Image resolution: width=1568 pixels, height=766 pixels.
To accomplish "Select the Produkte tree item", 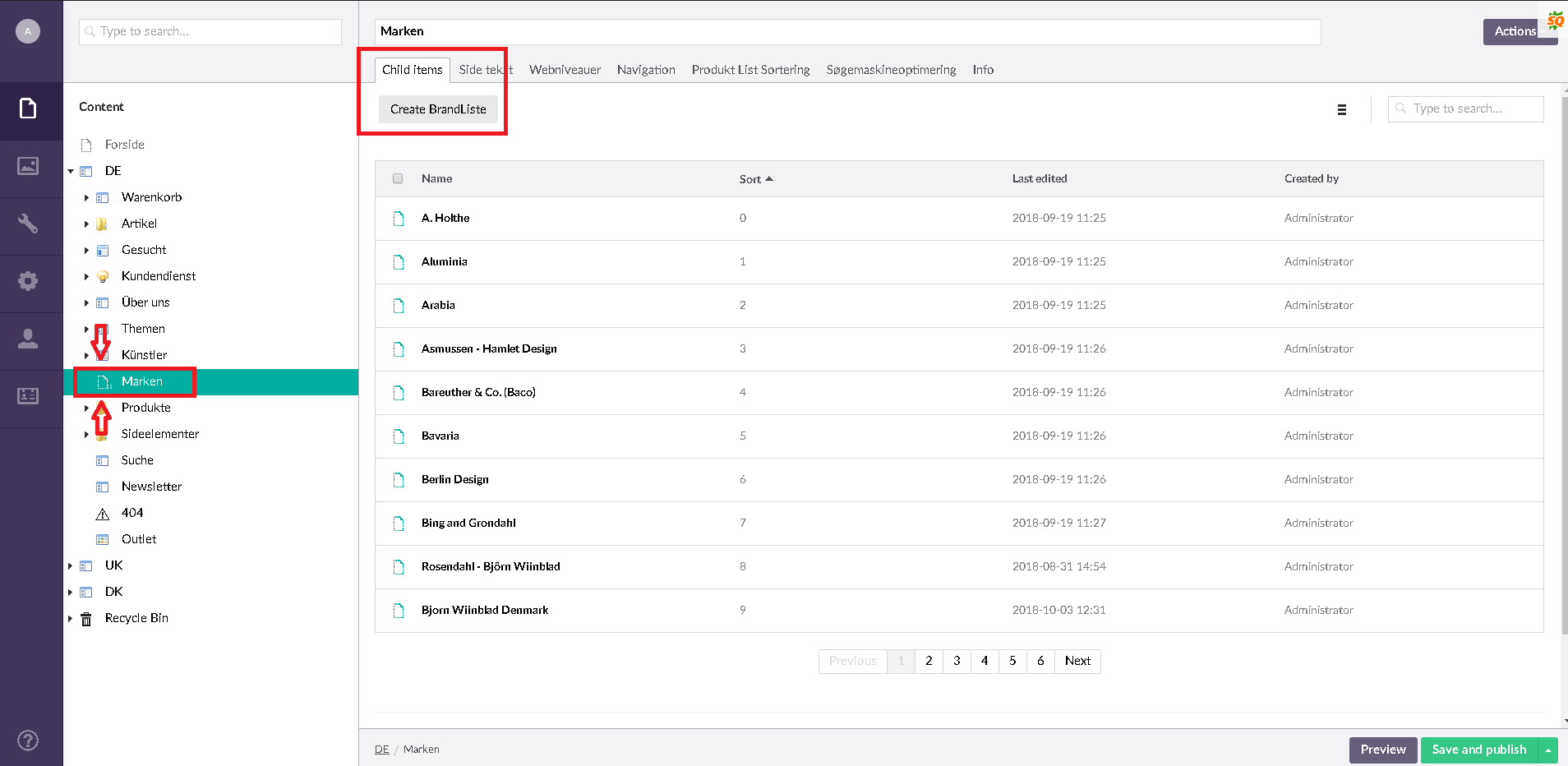I will pos(146,408).
